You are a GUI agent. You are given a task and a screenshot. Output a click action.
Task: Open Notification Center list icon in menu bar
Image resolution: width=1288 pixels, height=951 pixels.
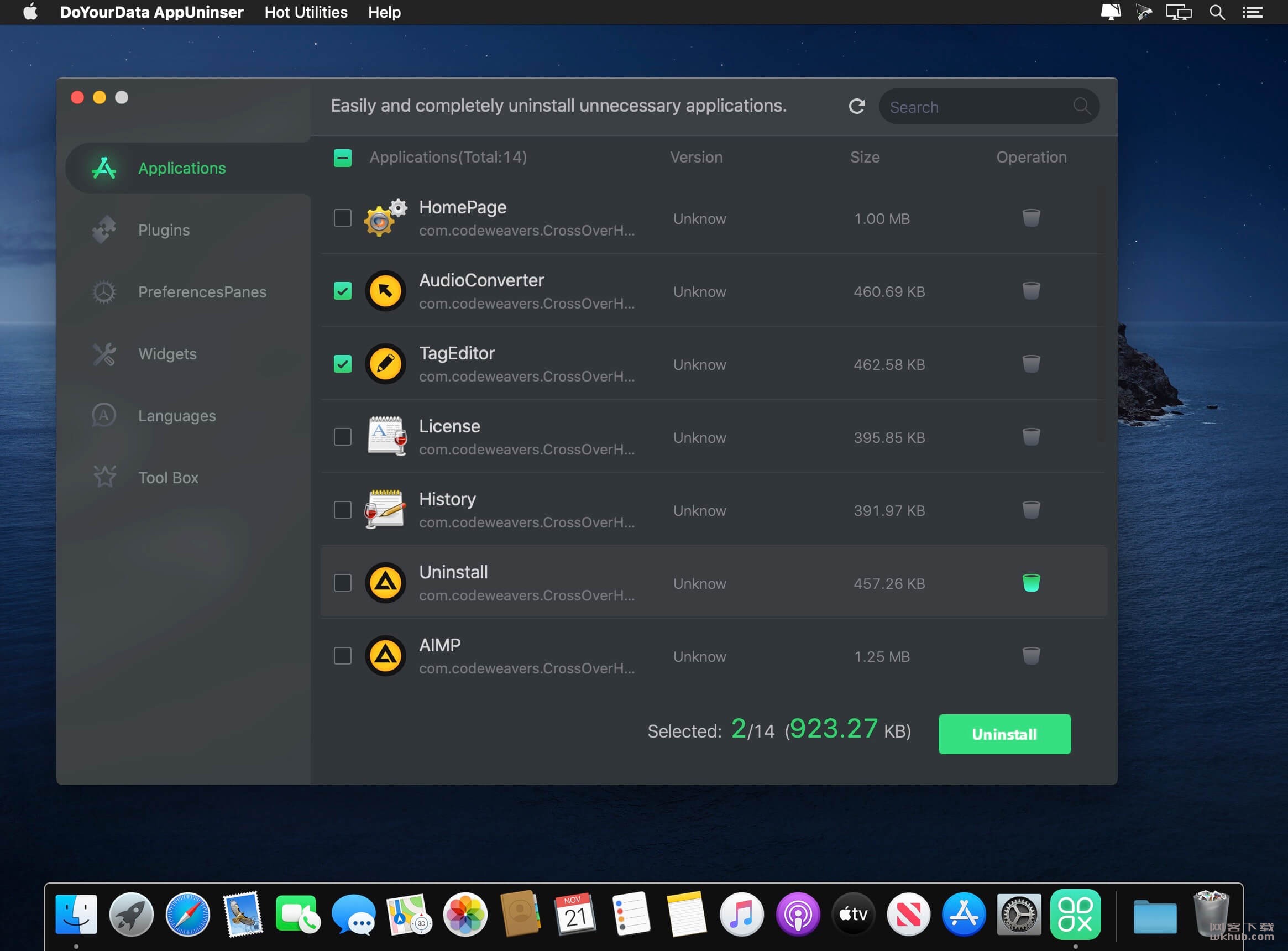click(x=1252, y=12)
